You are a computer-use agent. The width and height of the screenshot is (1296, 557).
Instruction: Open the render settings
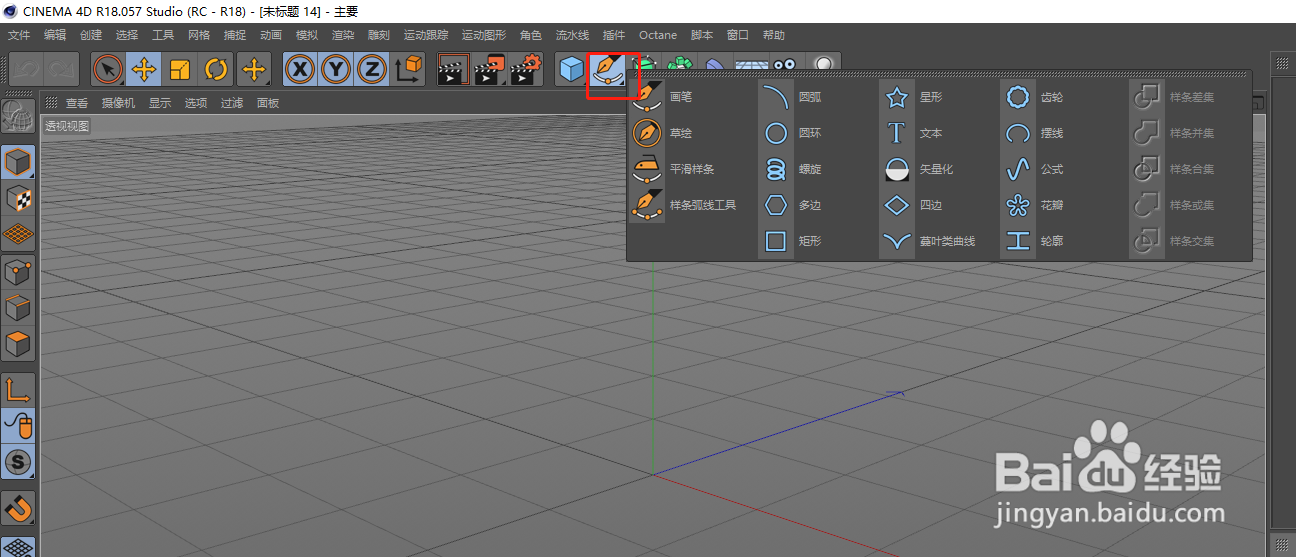point(525,69)
